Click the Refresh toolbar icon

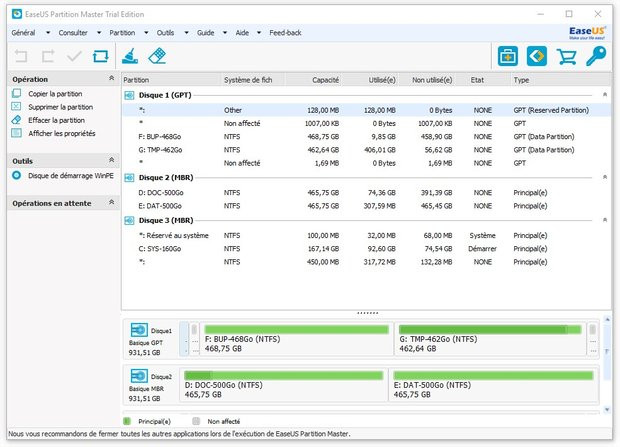(100, 56)
